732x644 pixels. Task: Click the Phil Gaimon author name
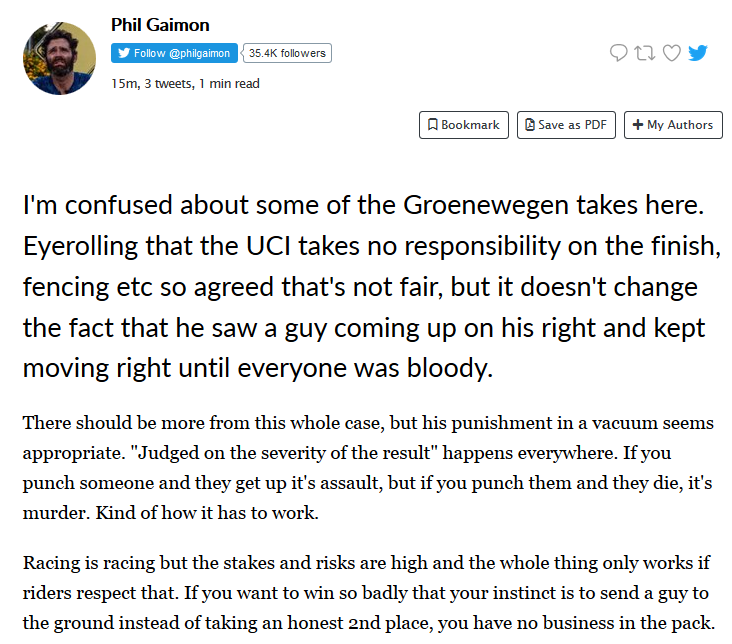(160, 25)
